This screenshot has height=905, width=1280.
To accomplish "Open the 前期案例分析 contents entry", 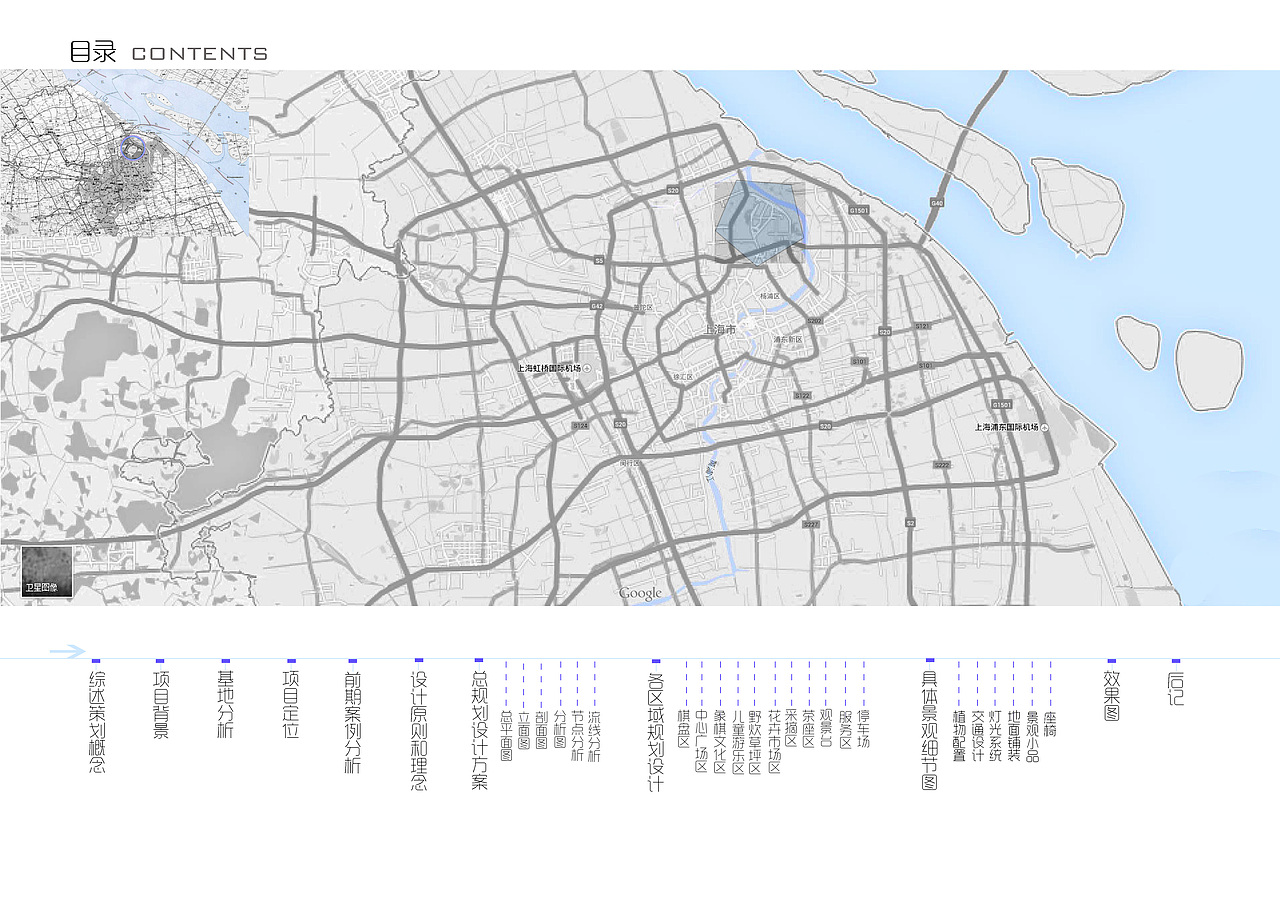I will [353, 722].
